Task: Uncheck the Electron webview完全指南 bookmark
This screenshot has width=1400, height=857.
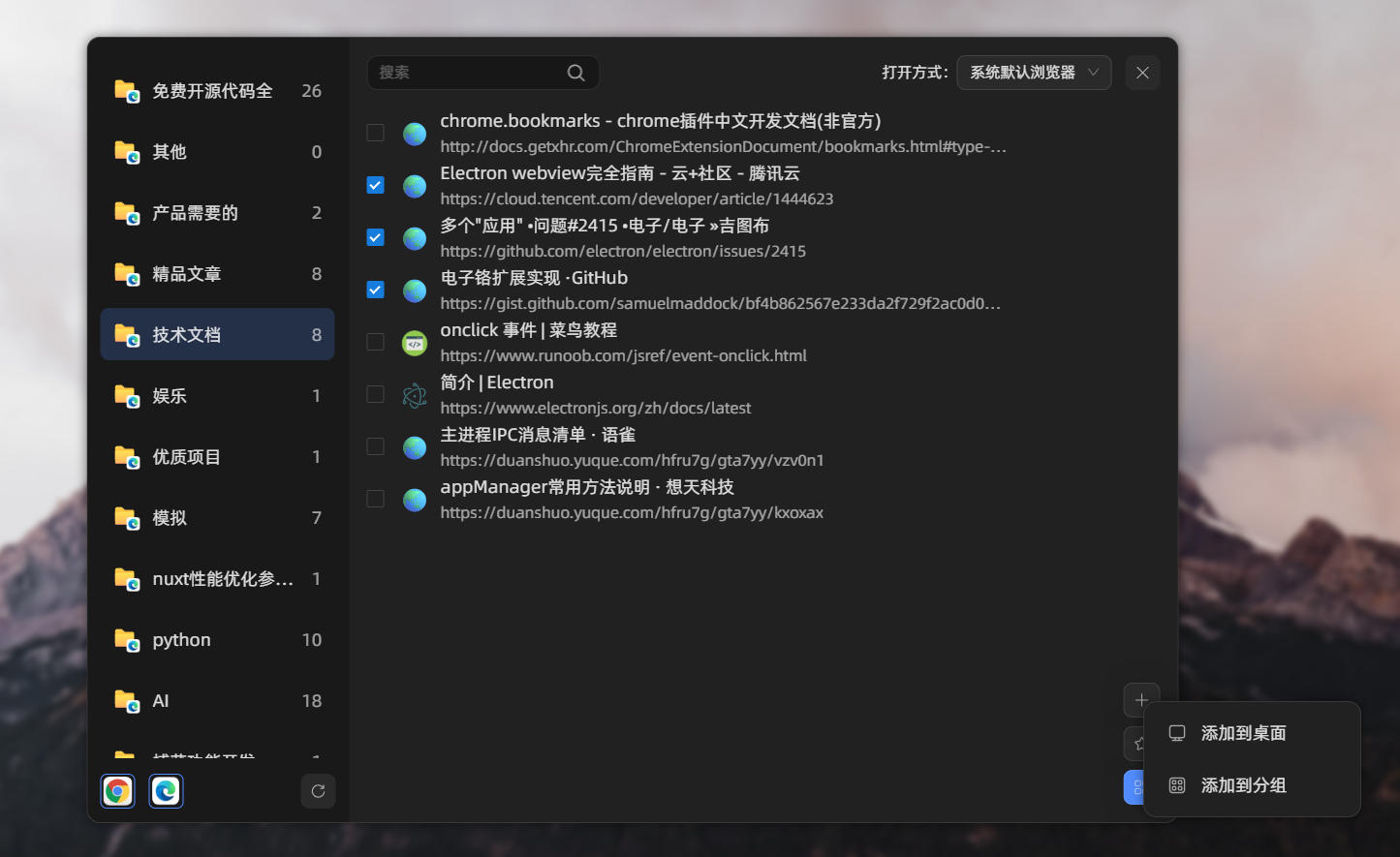Action: tap(375, 184)
